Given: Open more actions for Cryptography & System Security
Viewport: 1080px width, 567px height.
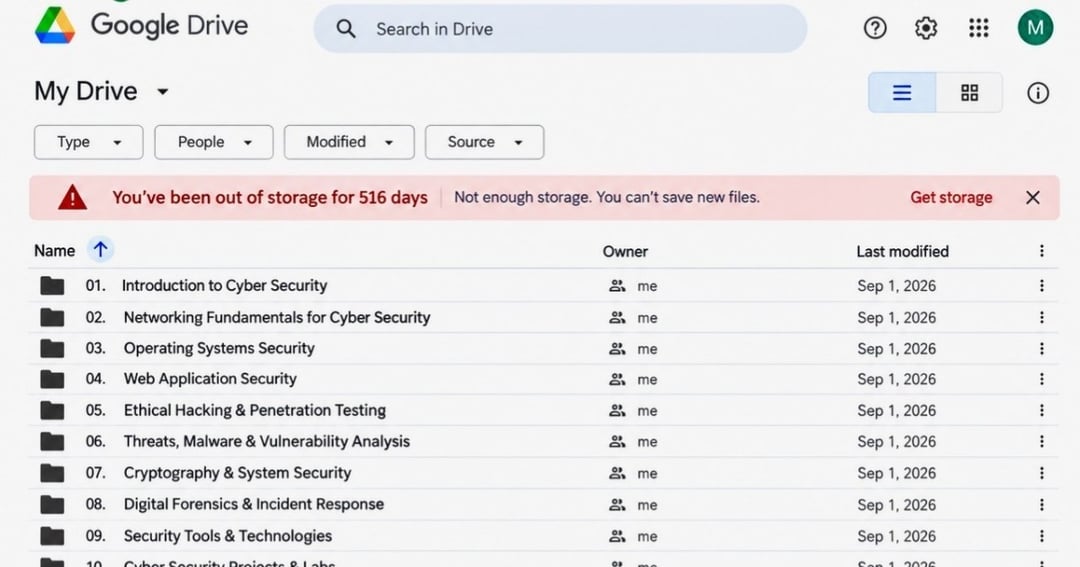Looking at the screenshot, I should [x=1041, y=473].
